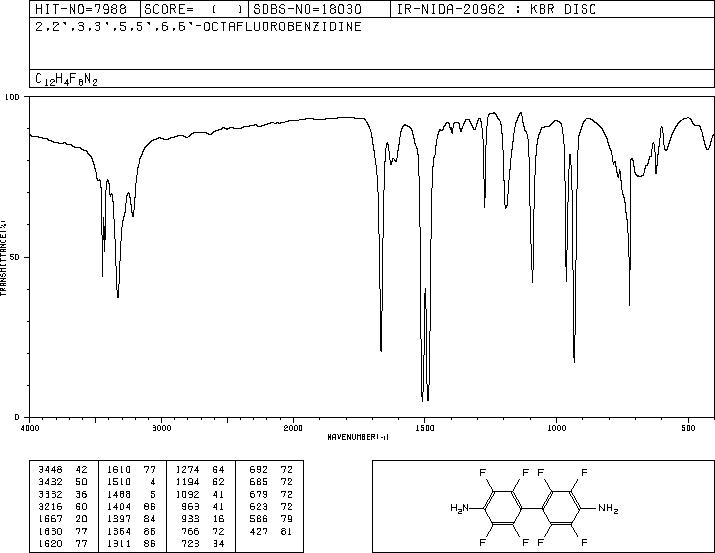Click the NH2 group on structure's right
715x553 pixels.
[x=608, y=508]
